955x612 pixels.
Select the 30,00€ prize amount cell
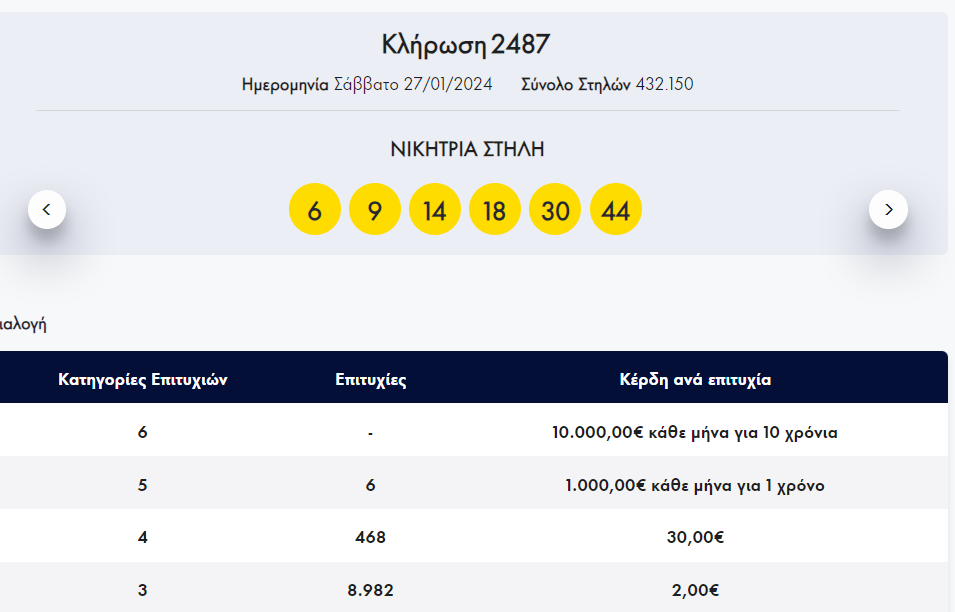pos(695,537)
